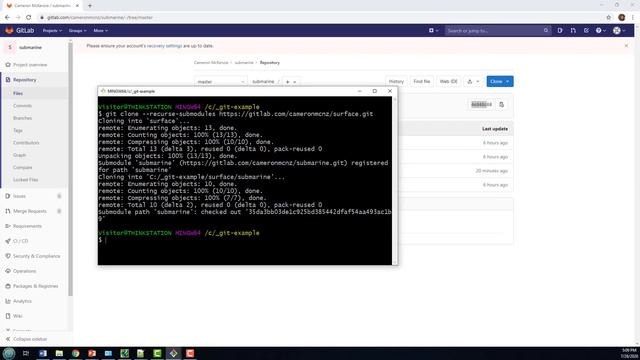Open Operations in the sidebar

(x=24, y=271)
